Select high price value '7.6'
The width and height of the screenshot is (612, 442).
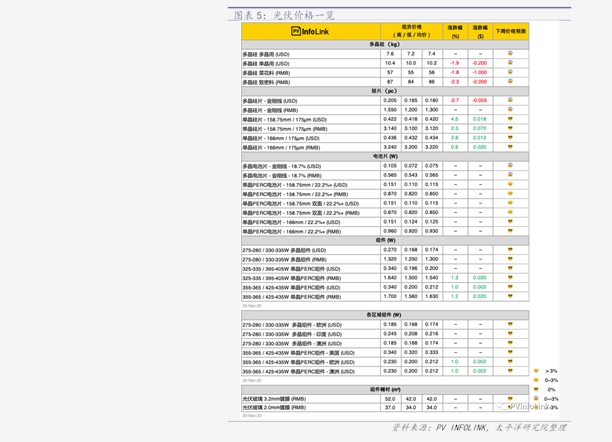click(390, 53)
